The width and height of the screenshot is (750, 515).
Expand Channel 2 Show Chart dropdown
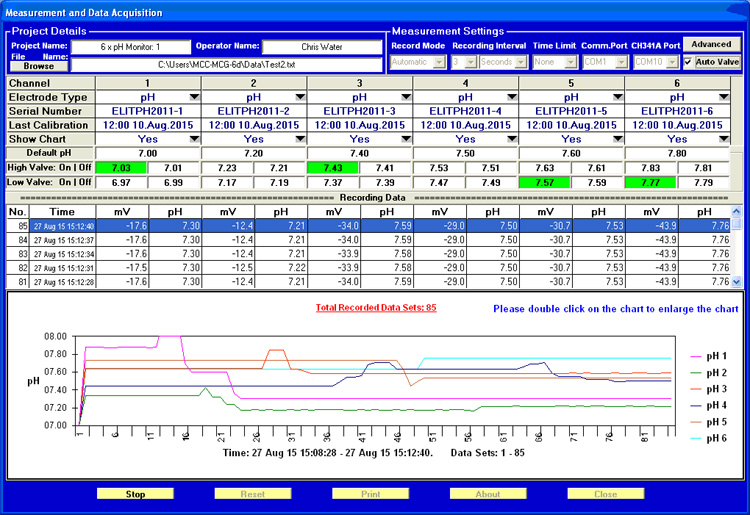pos(299,139)
